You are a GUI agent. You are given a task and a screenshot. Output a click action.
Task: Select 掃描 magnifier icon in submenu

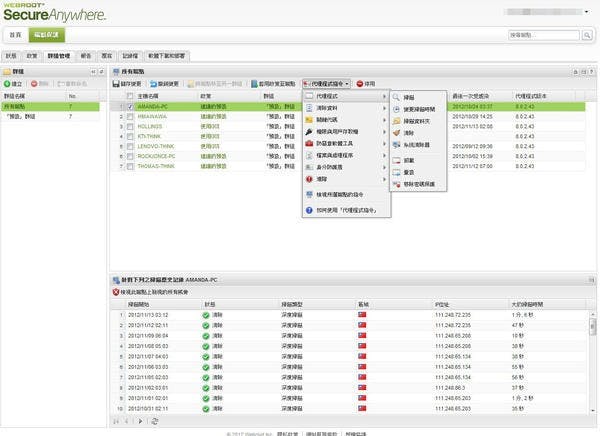point(397,97)
